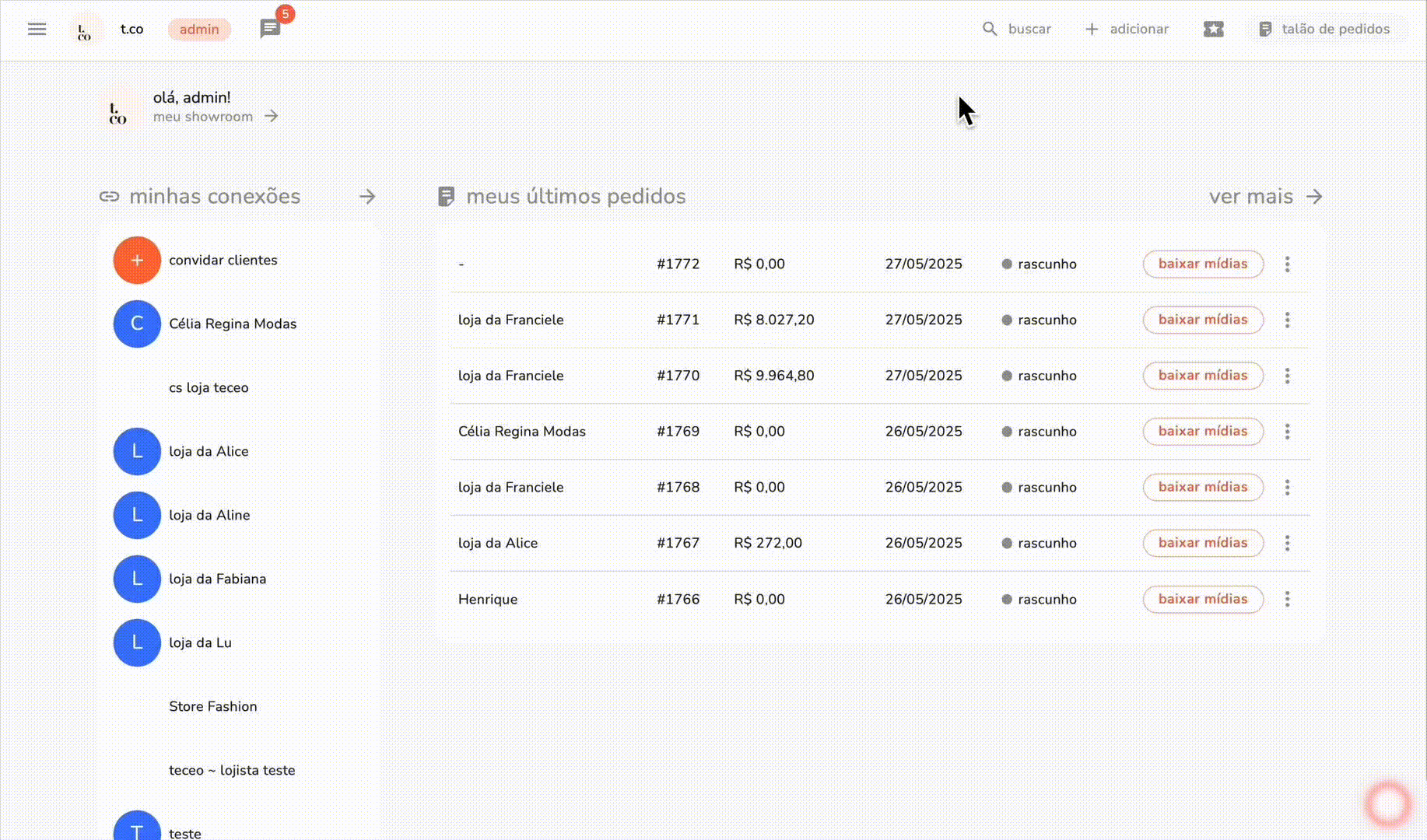
Task: Open options menu for order #1772
Action: click(1287, 264)
